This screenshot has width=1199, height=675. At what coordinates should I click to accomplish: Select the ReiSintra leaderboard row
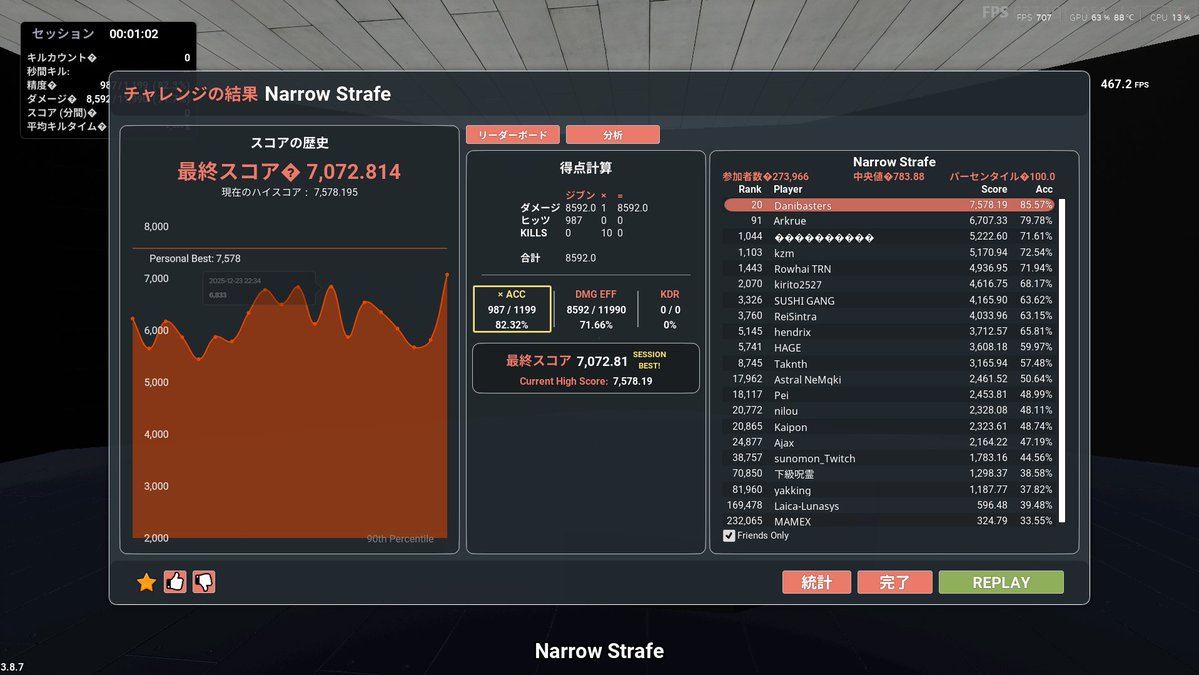click(889, 316)
